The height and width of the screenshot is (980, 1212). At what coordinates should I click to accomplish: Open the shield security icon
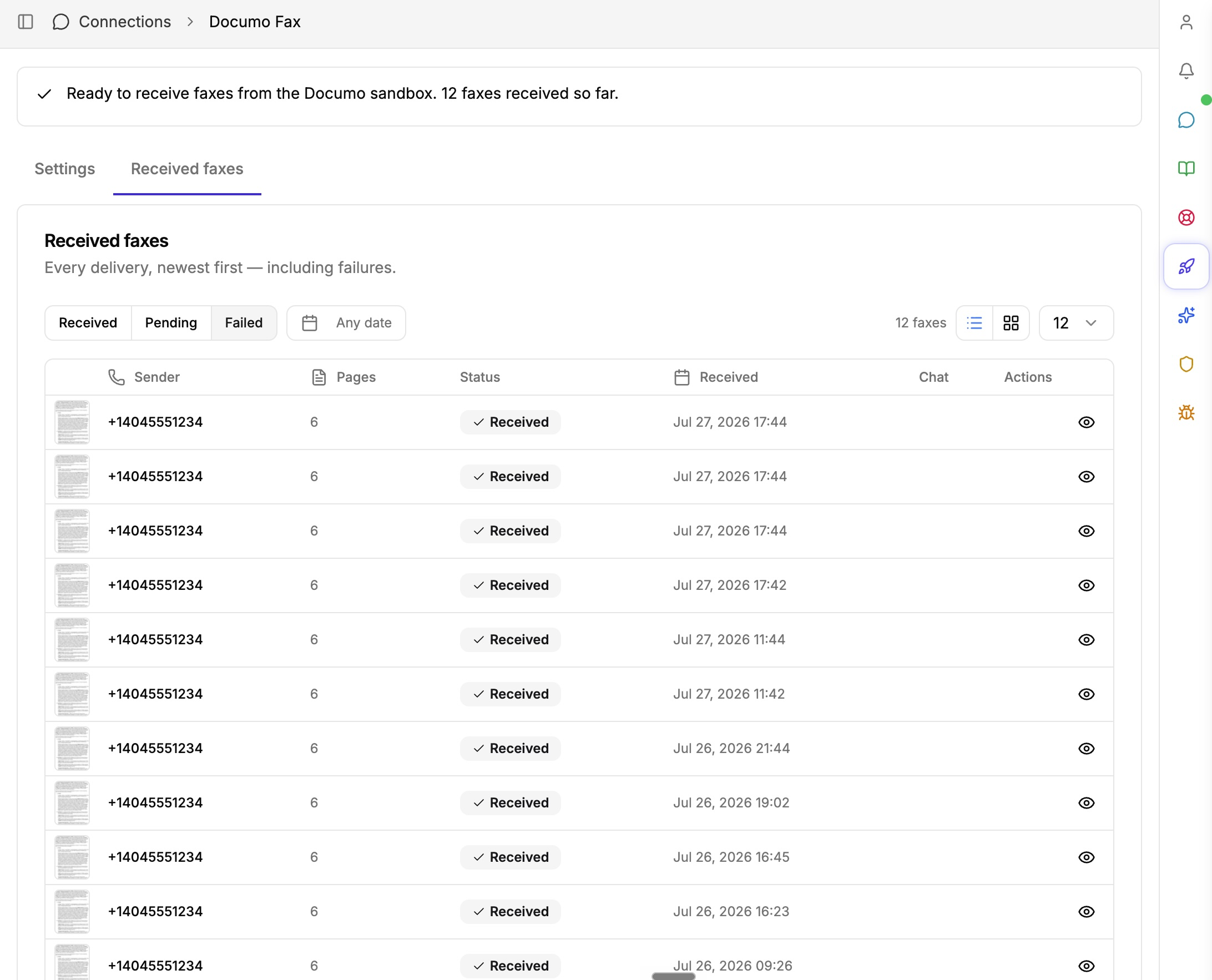coord(1186,364)
